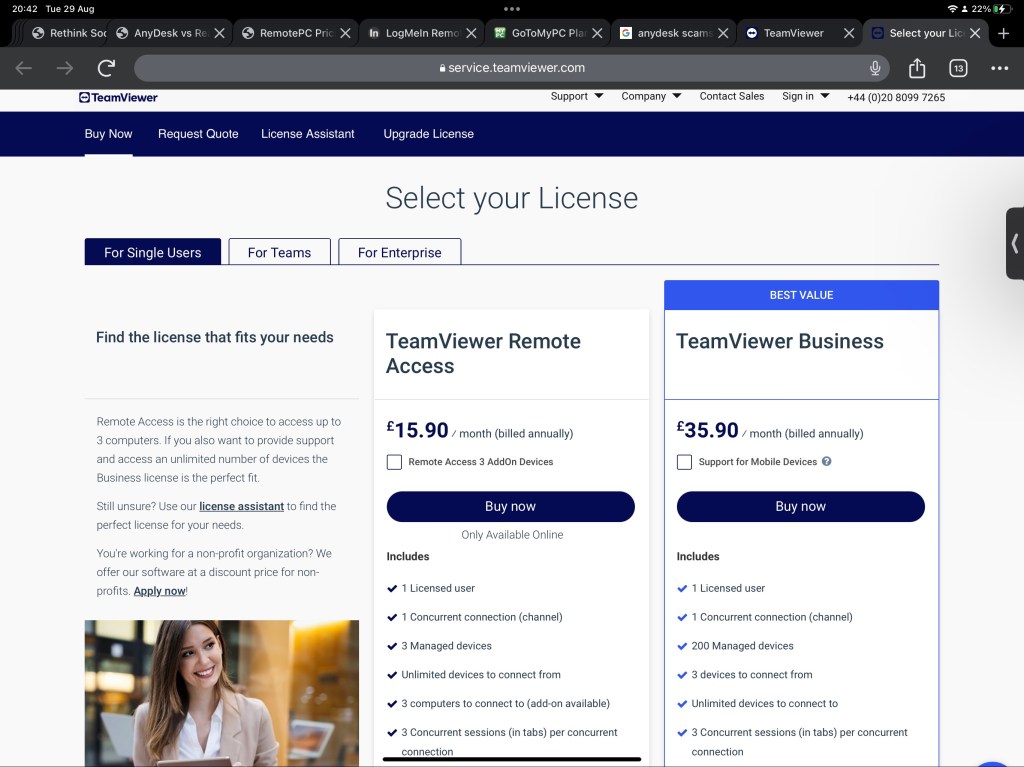This screenshot has width=1024, height=767.
Task: Close the GoToMyPC Plans tab
Action: click(597, 33)
